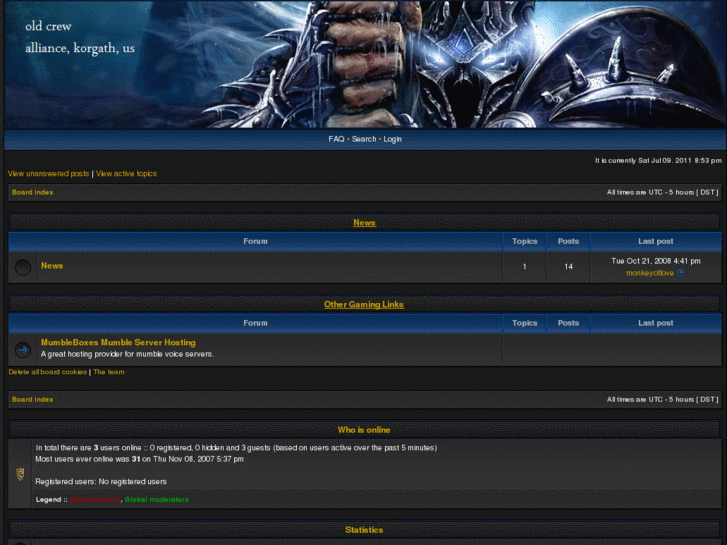View unanswered posts

pyautogui.click(x=48, y=173)
